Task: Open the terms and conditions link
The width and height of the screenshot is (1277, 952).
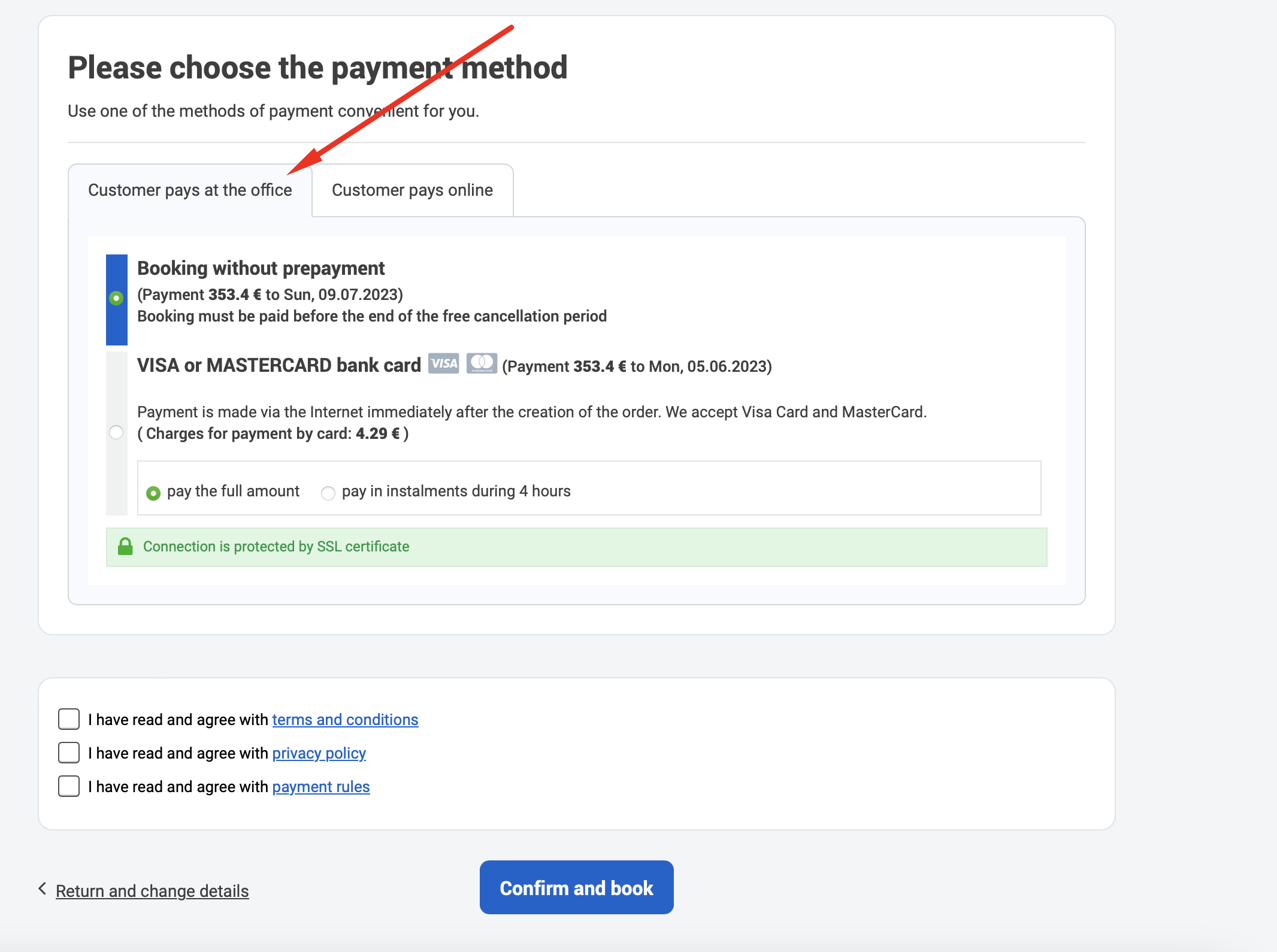Action: tap(345, 720)
